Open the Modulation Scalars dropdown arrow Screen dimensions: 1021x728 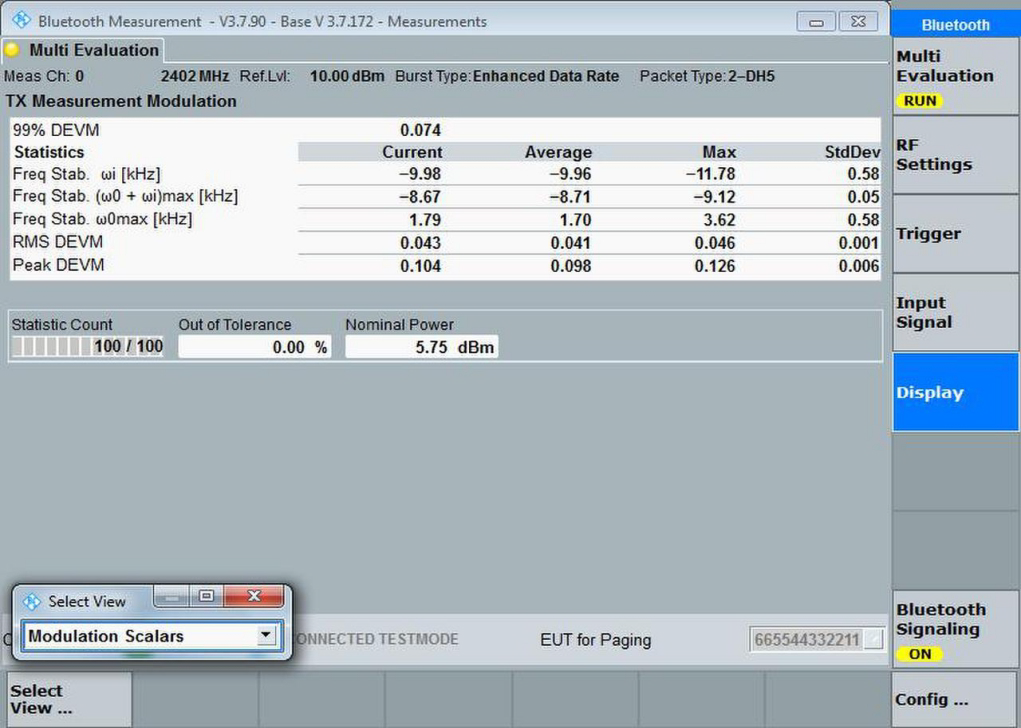(x=266, y=635)
